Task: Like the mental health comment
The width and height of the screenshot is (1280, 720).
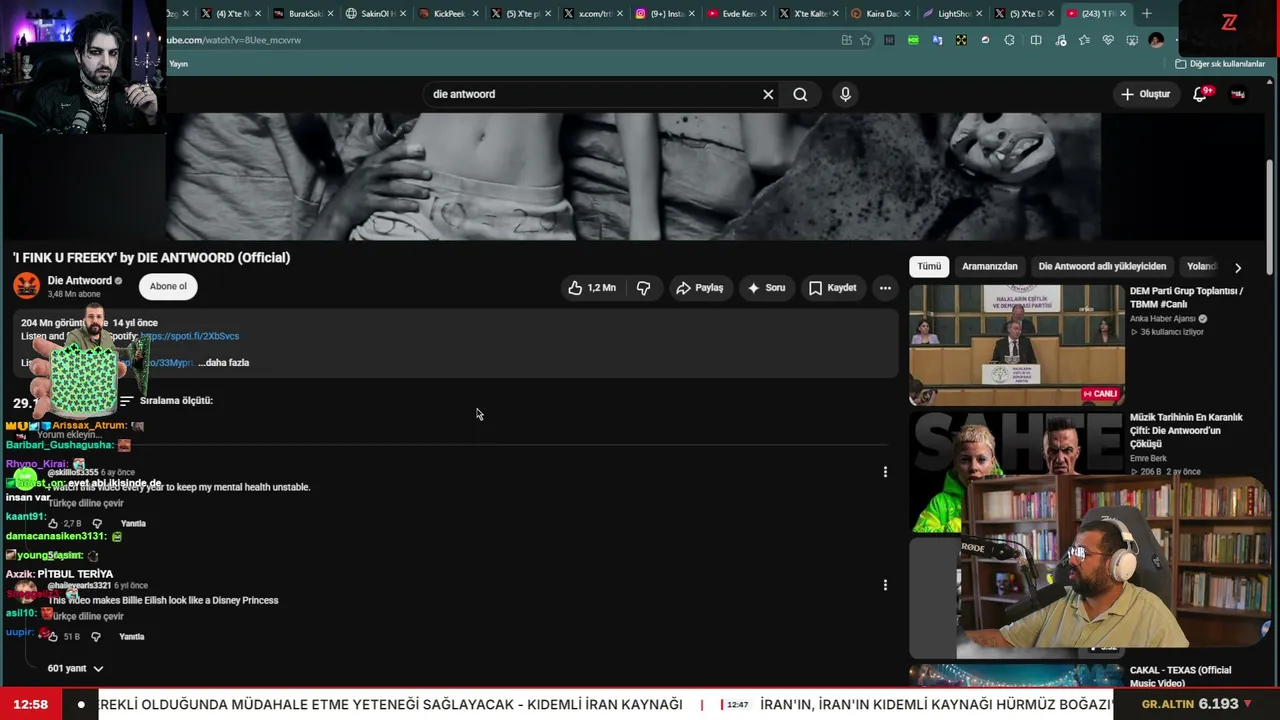Action: coord(53,523)
